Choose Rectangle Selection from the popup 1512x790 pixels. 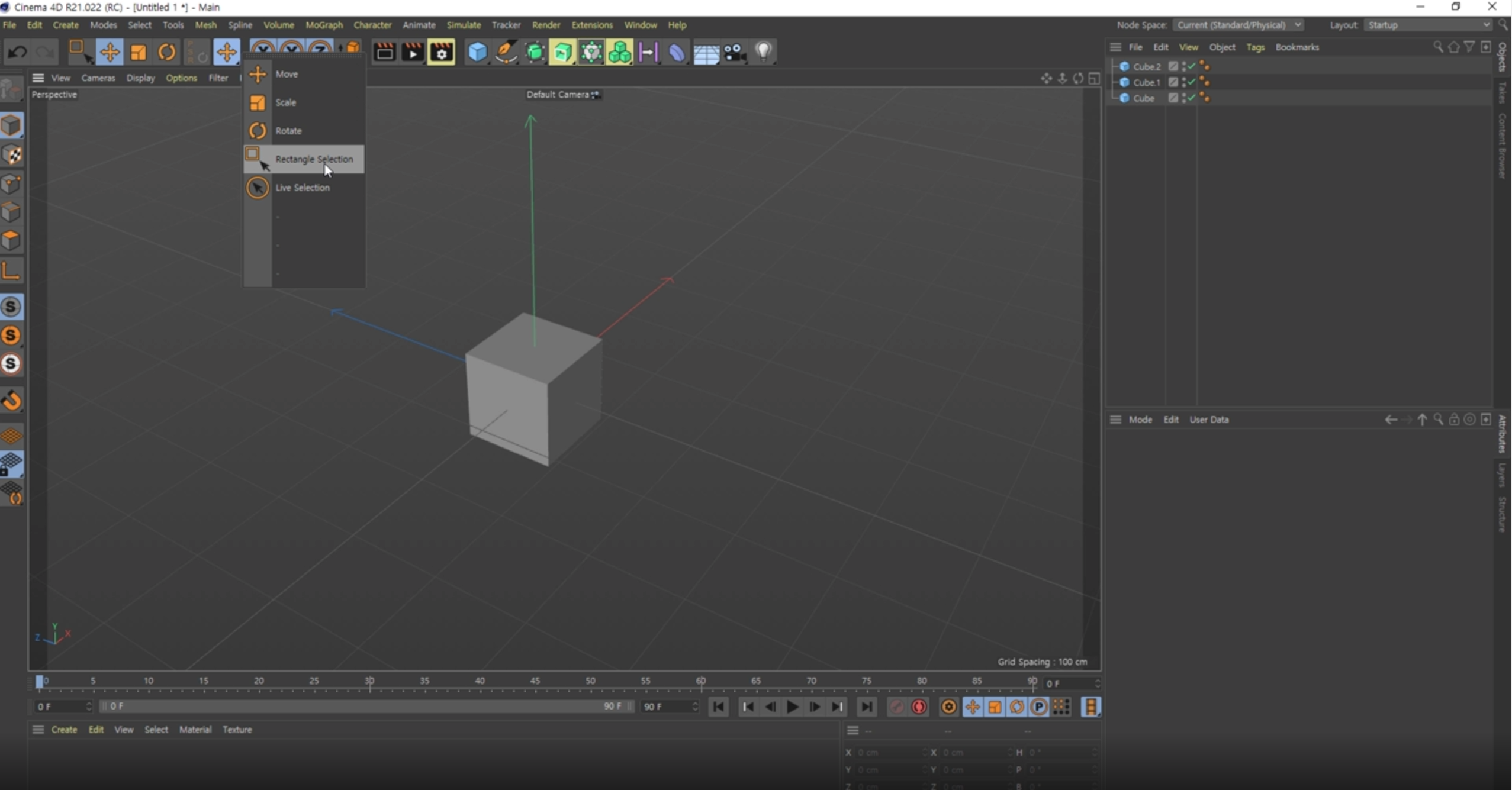[313, 159]
